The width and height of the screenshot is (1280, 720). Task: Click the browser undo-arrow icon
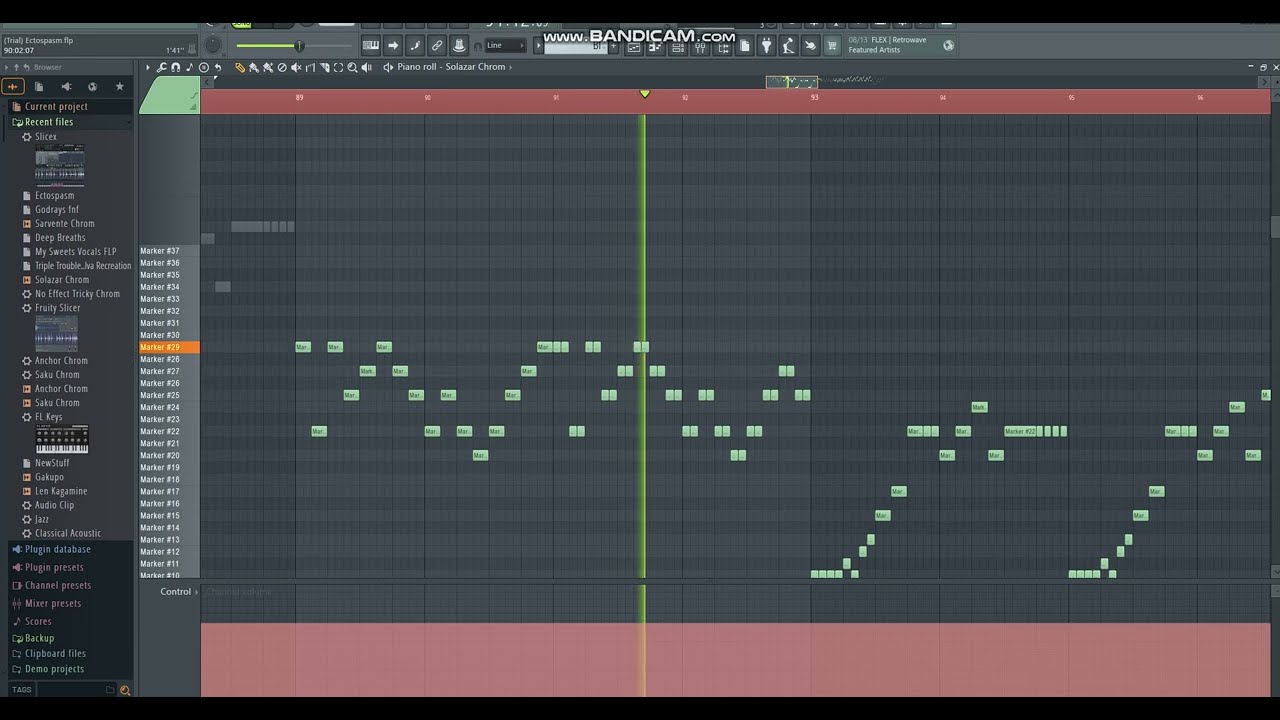pos(26,67)
